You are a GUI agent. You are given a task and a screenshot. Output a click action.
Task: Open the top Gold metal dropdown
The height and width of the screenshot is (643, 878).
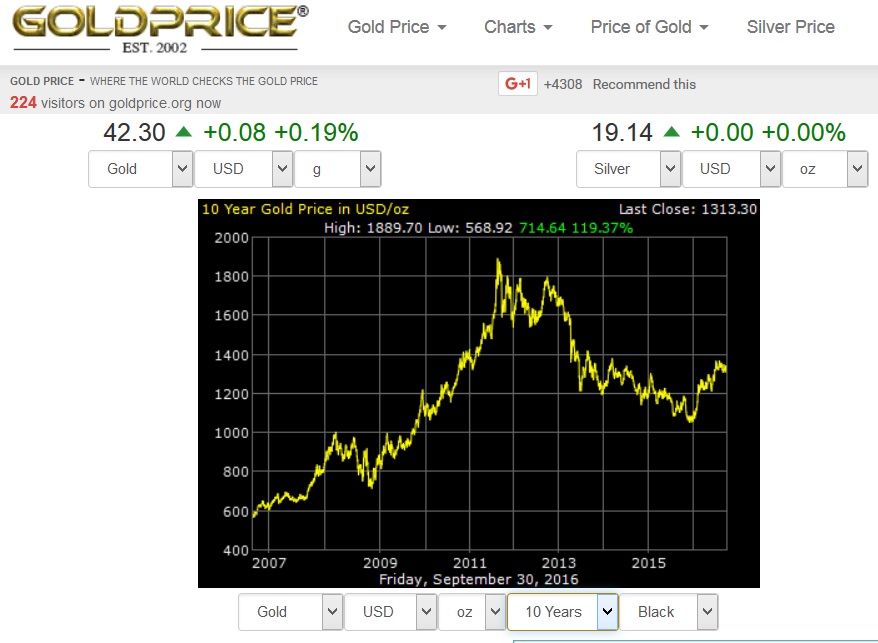click(140, 169)
